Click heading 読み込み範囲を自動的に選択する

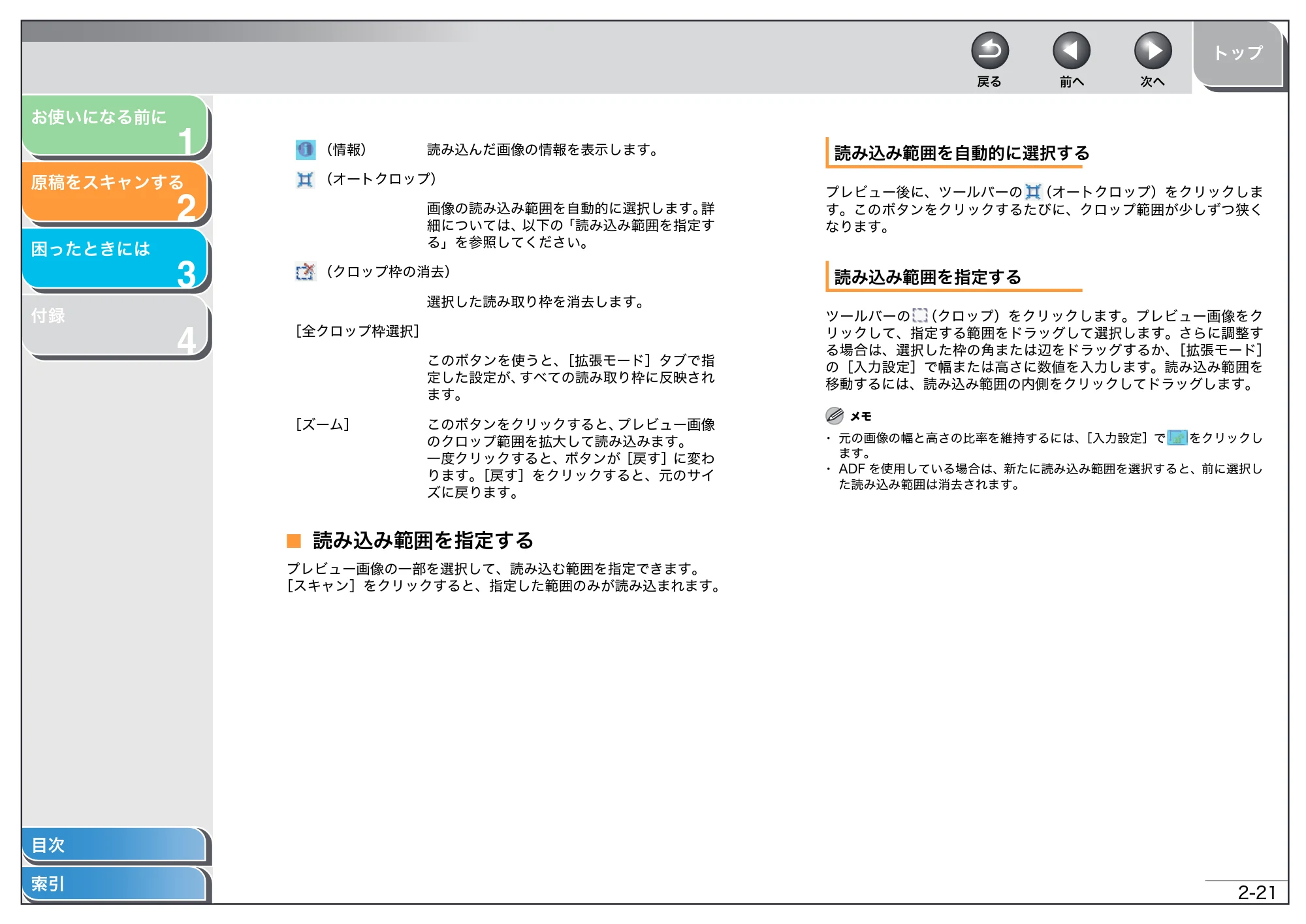tap(962, 153)
